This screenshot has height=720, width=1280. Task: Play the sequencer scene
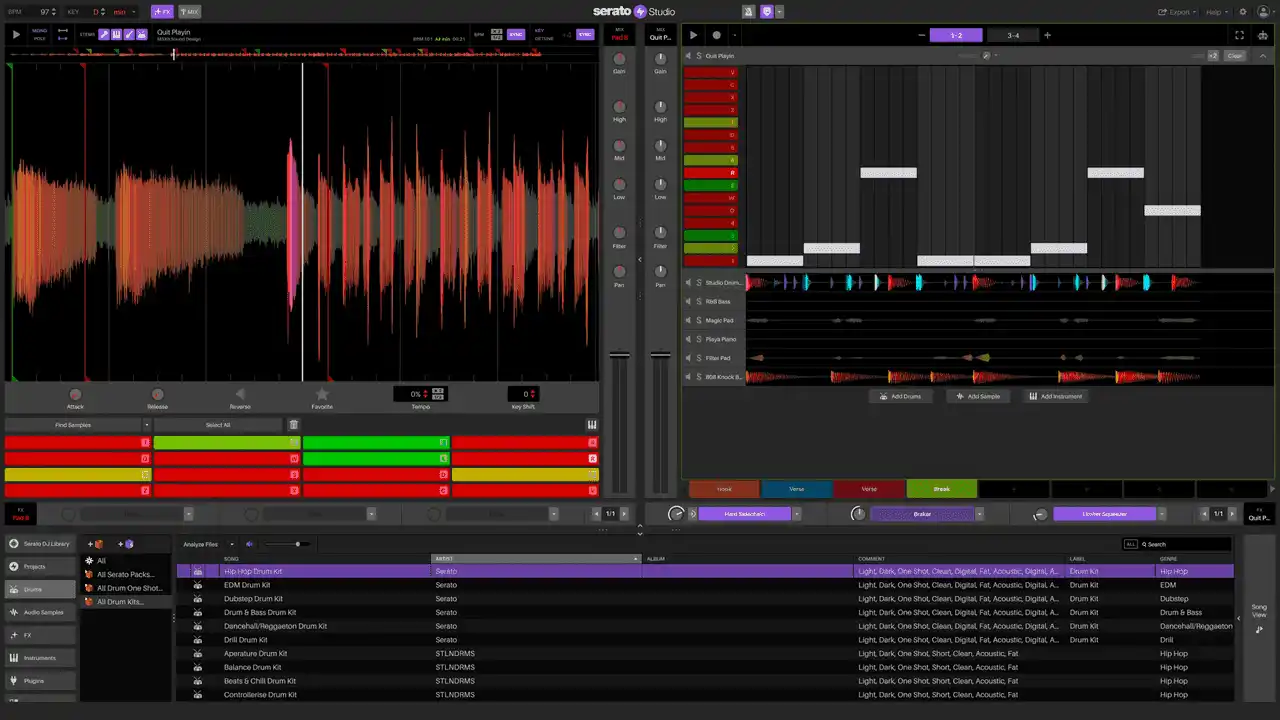tap(694, 35)
